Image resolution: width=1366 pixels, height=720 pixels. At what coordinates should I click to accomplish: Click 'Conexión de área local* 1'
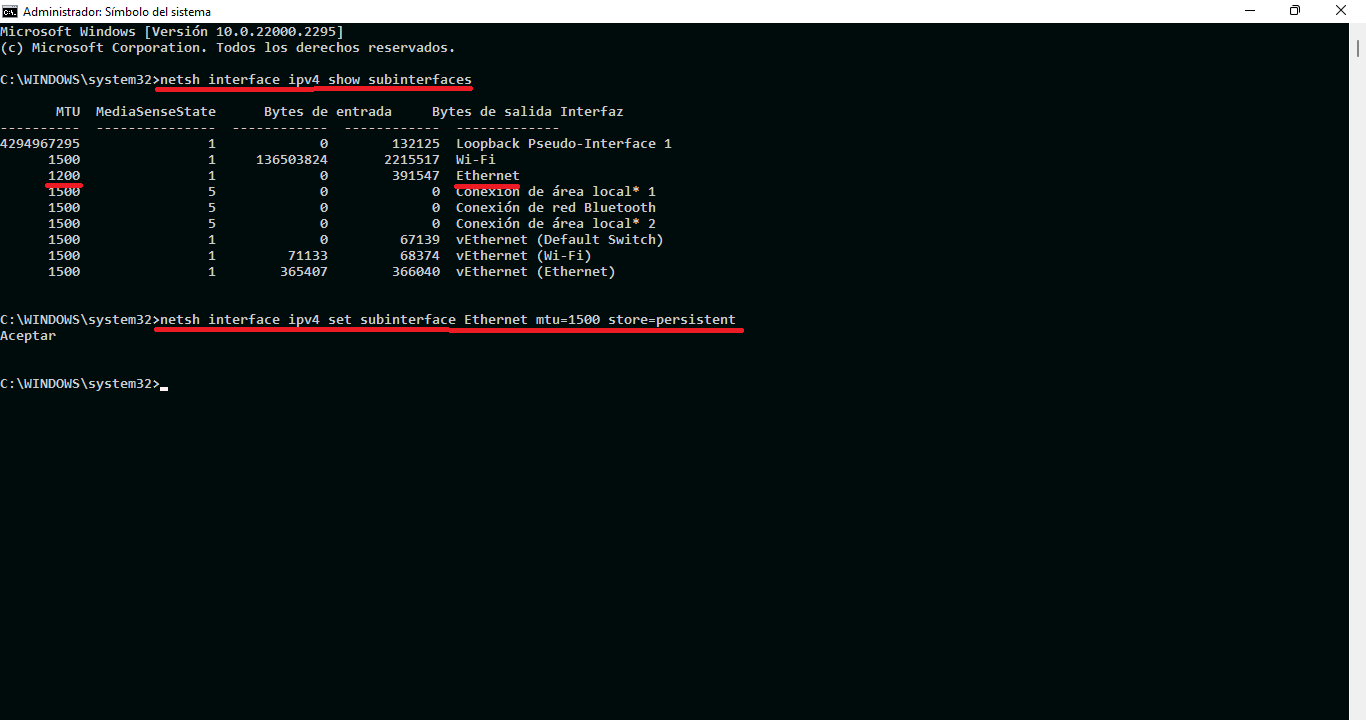pyautogui.click(x=556, y=191)
